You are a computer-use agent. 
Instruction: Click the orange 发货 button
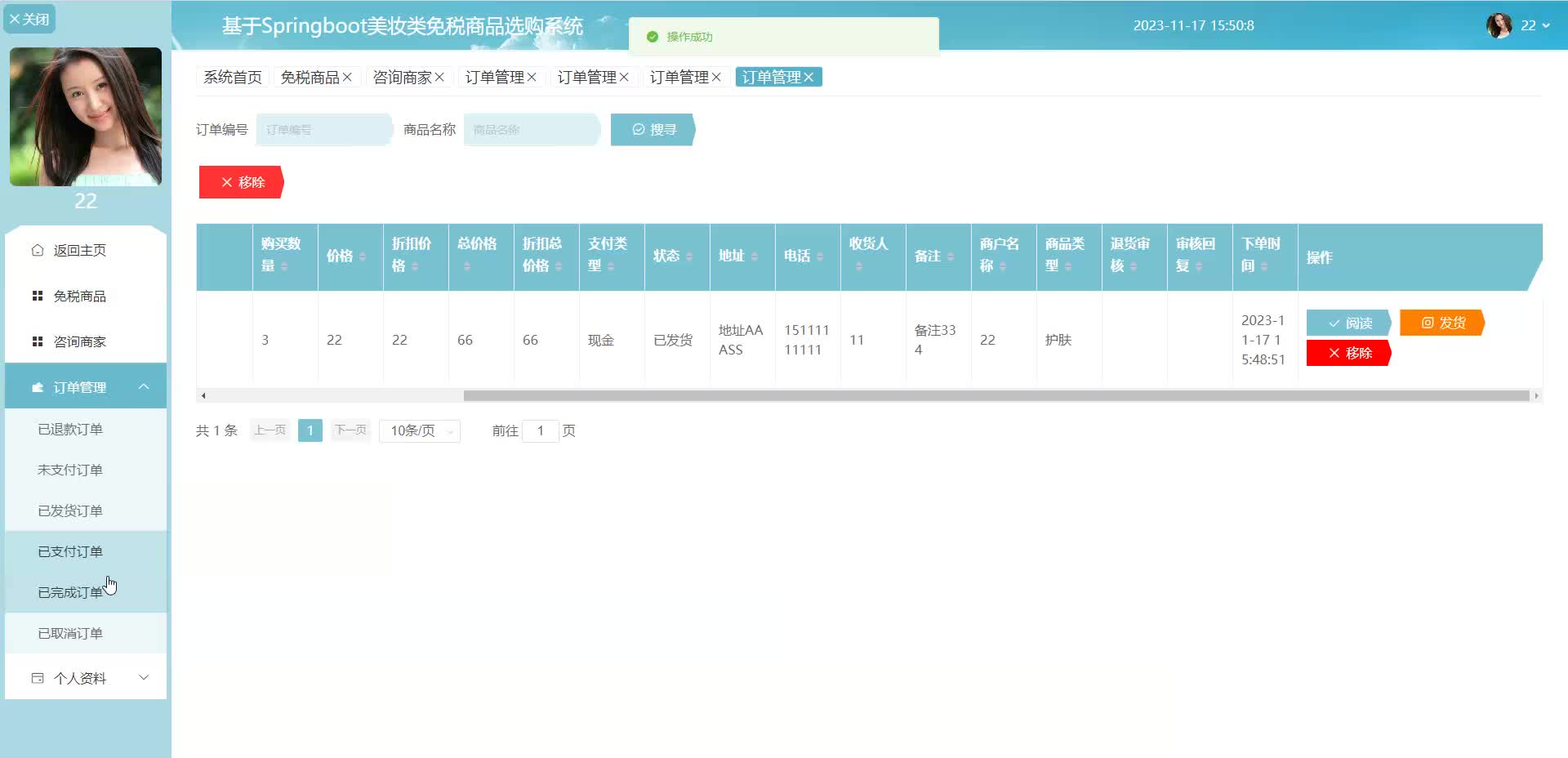1442,323
